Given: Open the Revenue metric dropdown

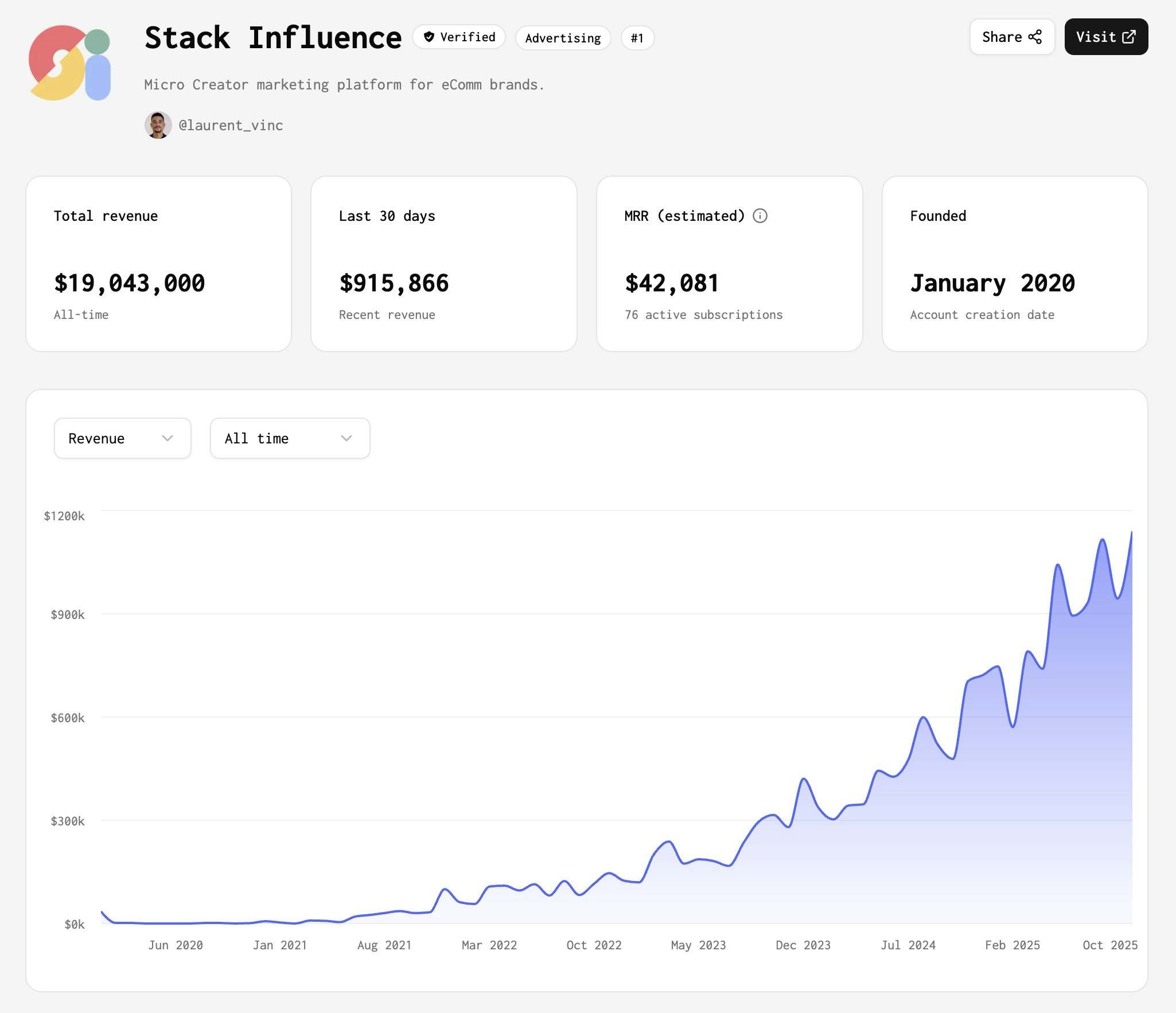Looking at the screenshot, I should (122, 438).
